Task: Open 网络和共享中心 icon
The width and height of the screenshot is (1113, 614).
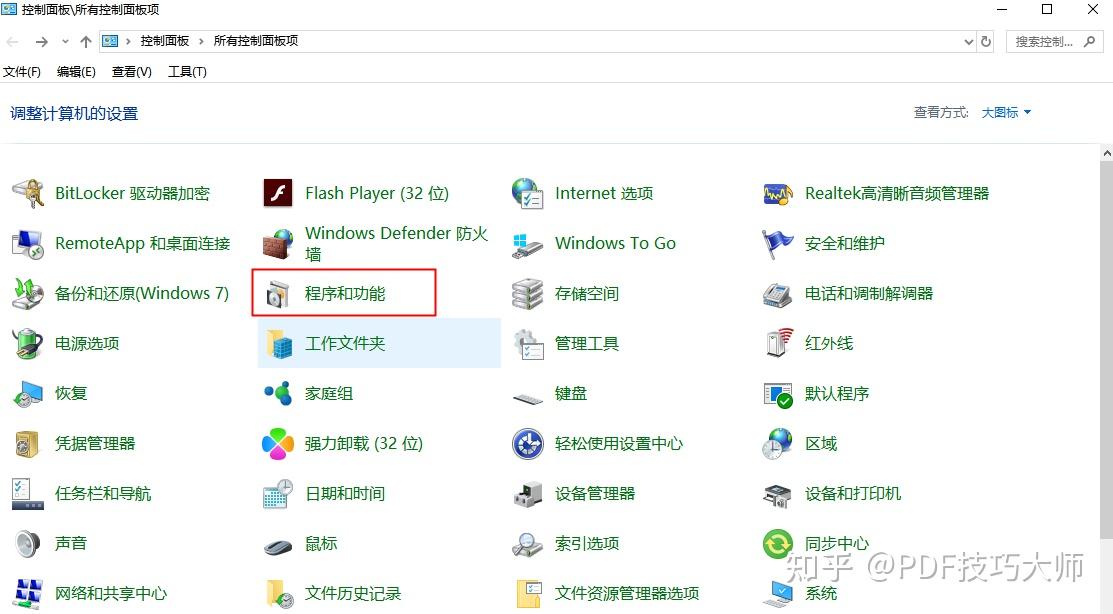Action: coord(29,594)
